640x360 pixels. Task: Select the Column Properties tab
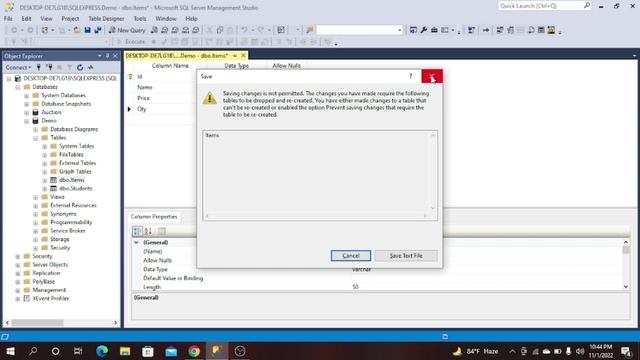pyautogui.click(x=154, y=217)
